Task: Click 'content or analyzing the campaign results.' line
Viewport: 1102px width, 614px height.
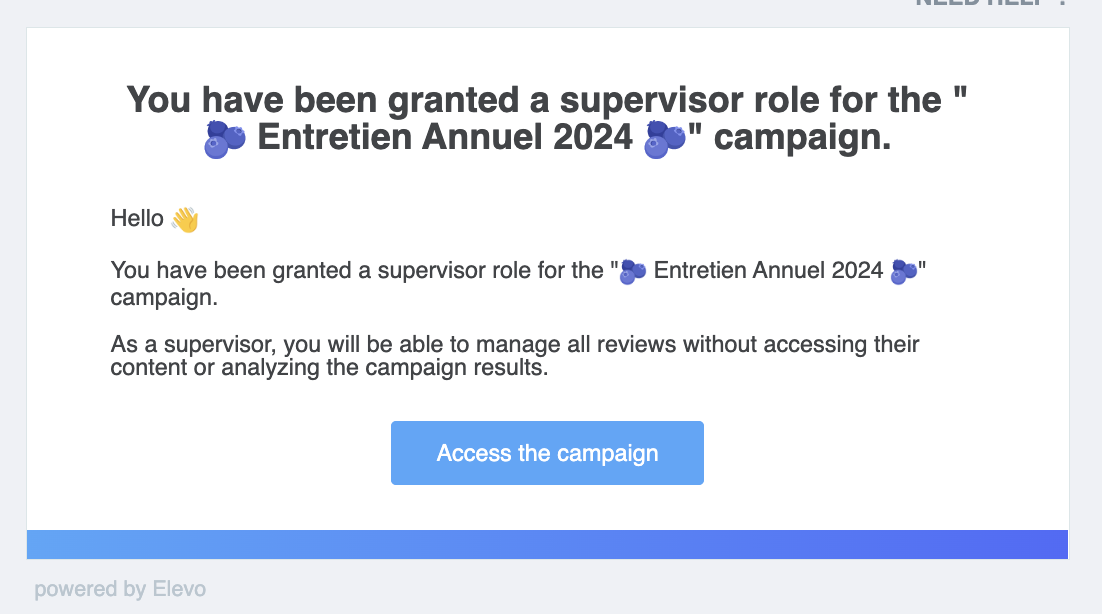Action: tap(329, 367)
